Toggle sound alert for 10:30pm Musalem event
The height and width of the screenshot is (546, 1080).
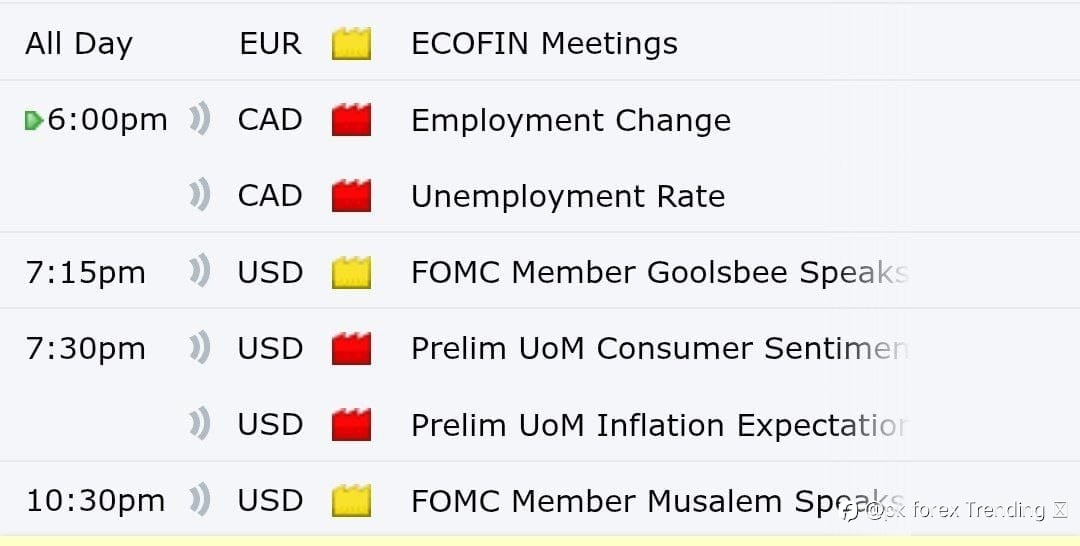200,501
